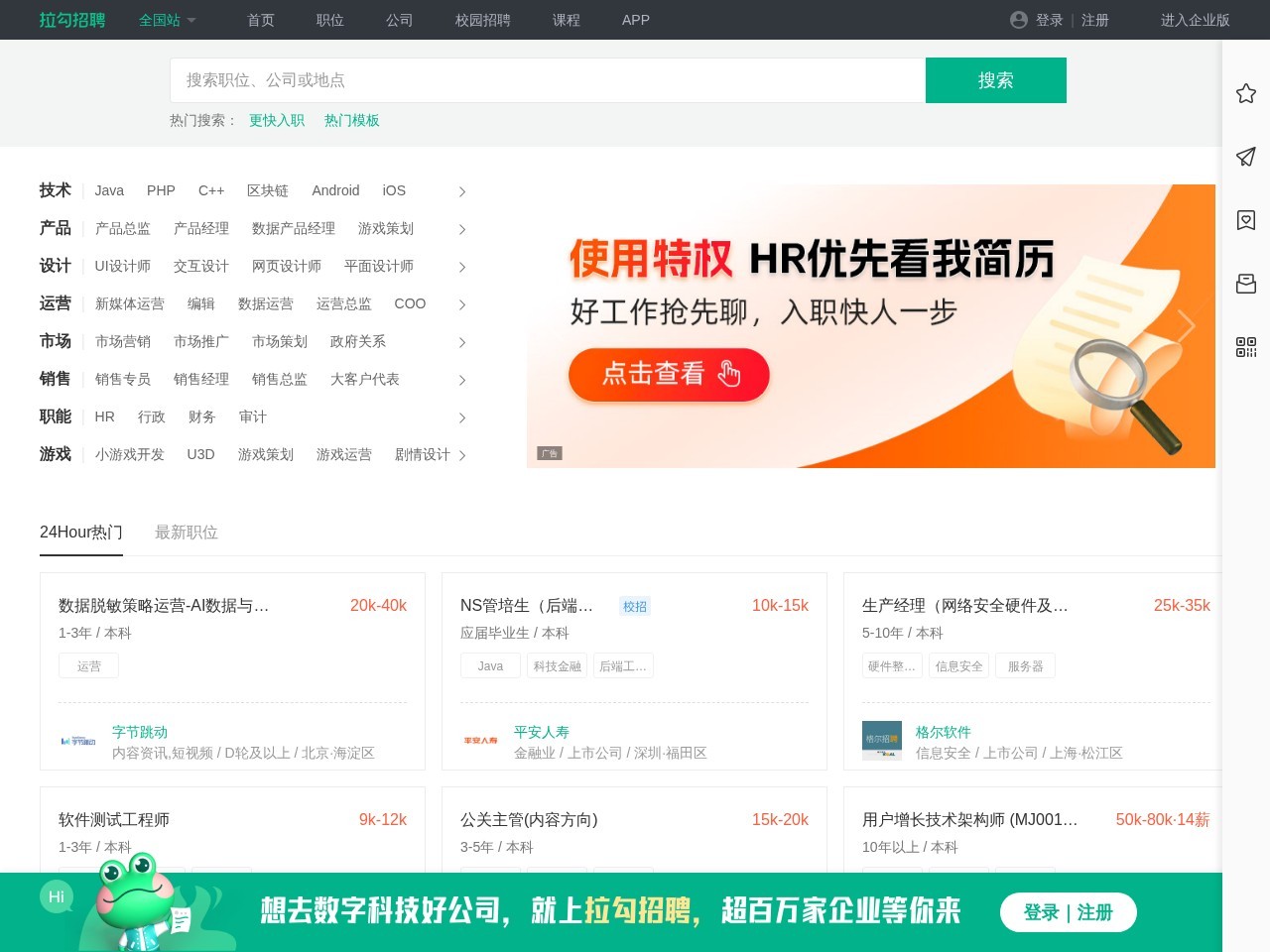
Task: Open the 数据脱敏策略运营 job card title
Action: tap(164, 605)
